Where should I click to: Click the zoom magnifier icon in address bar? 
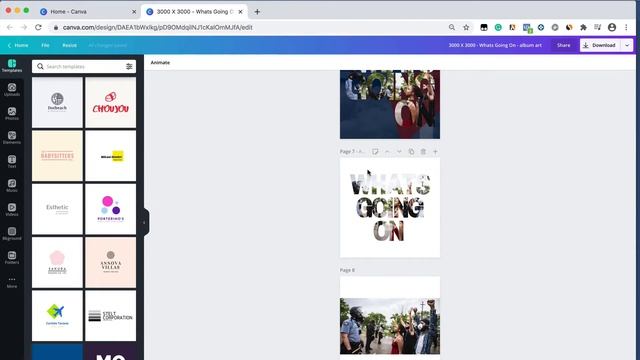click(452, 27)
